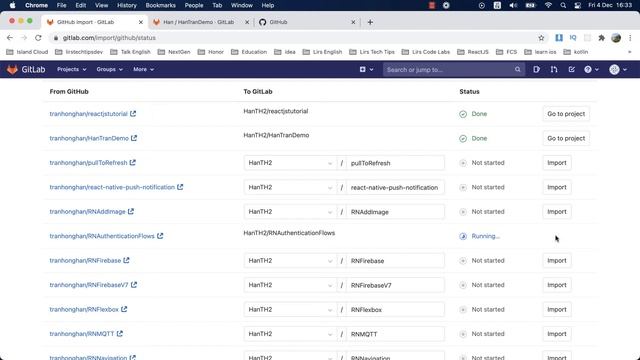Open external link icon next to RNAddImage
This screenshot has height=360, width=640.
[131, 211]
